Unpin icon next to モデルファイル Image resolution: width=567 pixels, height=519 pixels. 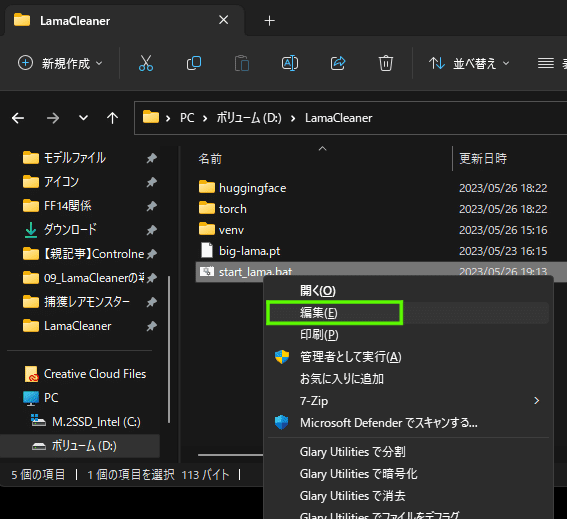tap(152, 158)
